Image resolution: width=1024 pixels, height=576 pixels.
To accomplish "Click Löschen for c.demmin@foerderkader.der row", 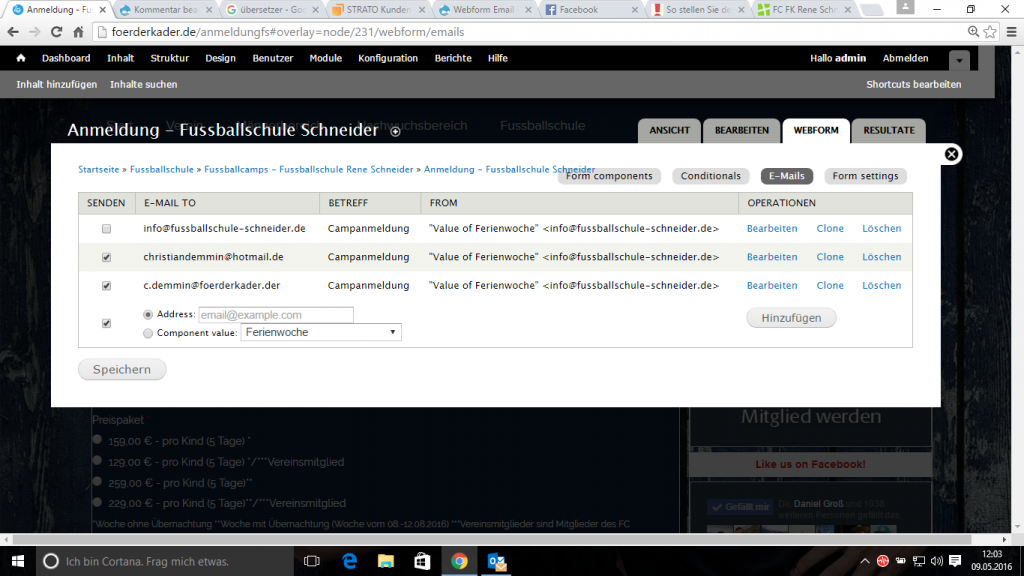I will [x=881, y=285].
